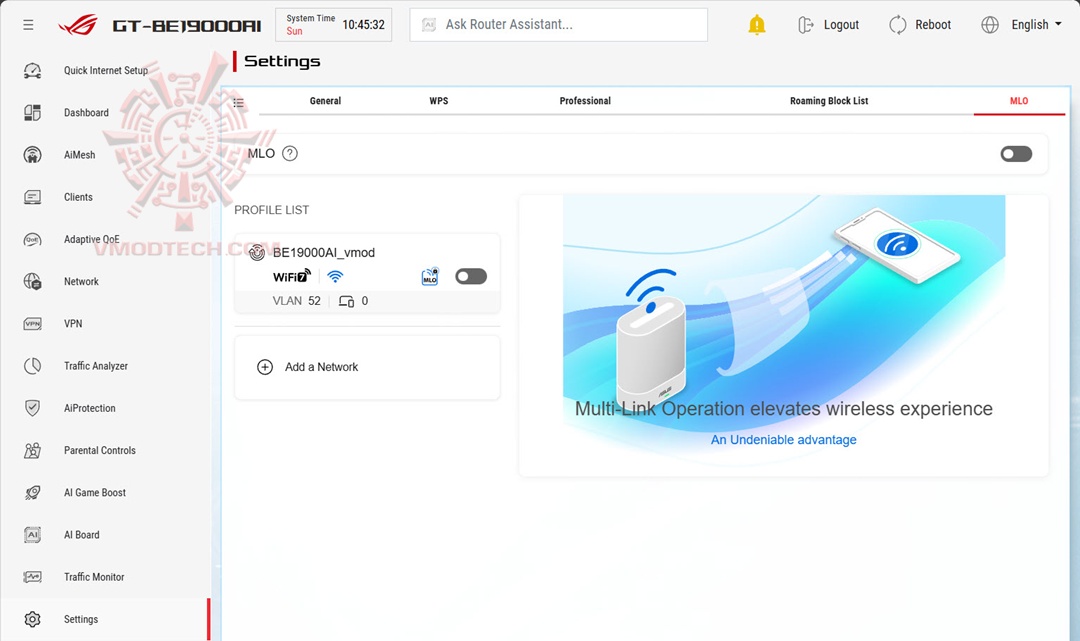Image resolution: width=1080 pixels, height=641 pixels.
Task: Click the AI icon in Router Assistant box
Action: coord(428,25)
